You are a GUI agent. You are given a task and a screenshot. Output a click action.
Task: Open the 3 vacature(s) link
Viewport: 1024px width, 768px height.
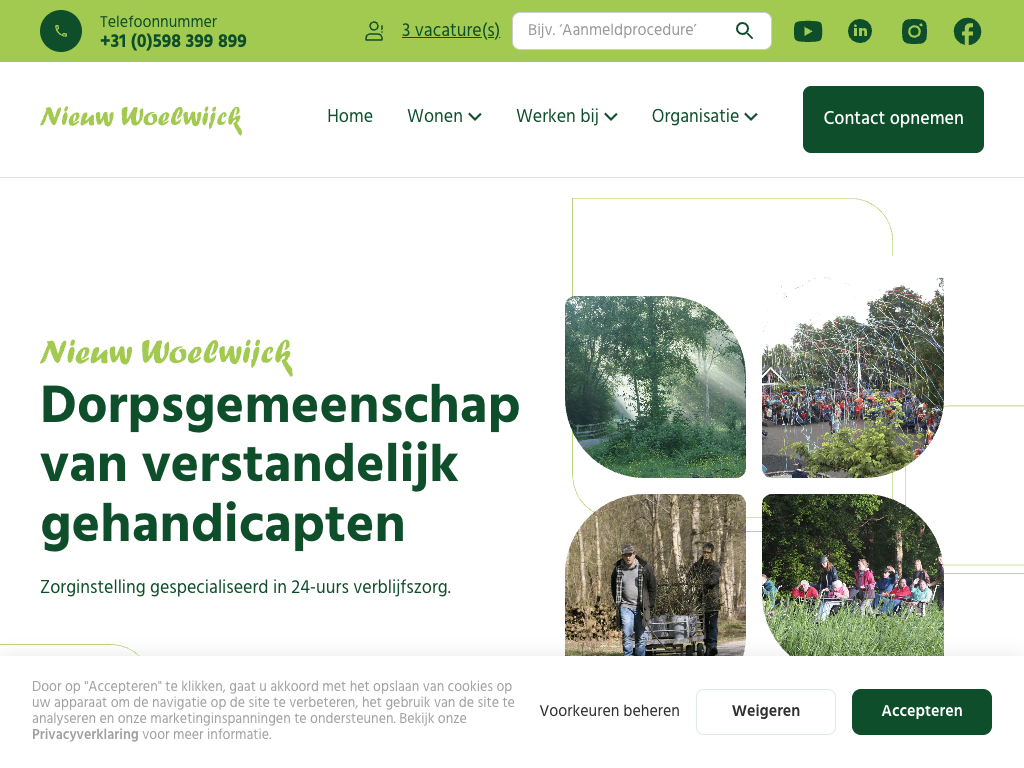(450, 30)
